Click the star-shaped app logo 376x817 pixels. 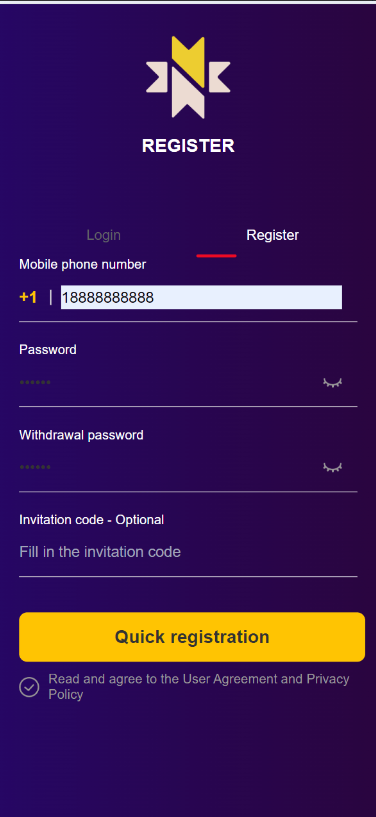[188, 77]
